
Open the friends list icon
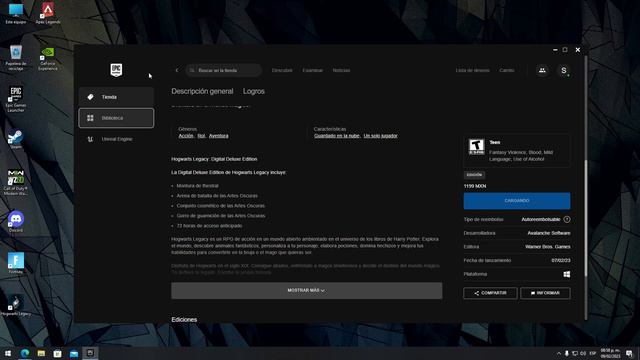point(542,70)
